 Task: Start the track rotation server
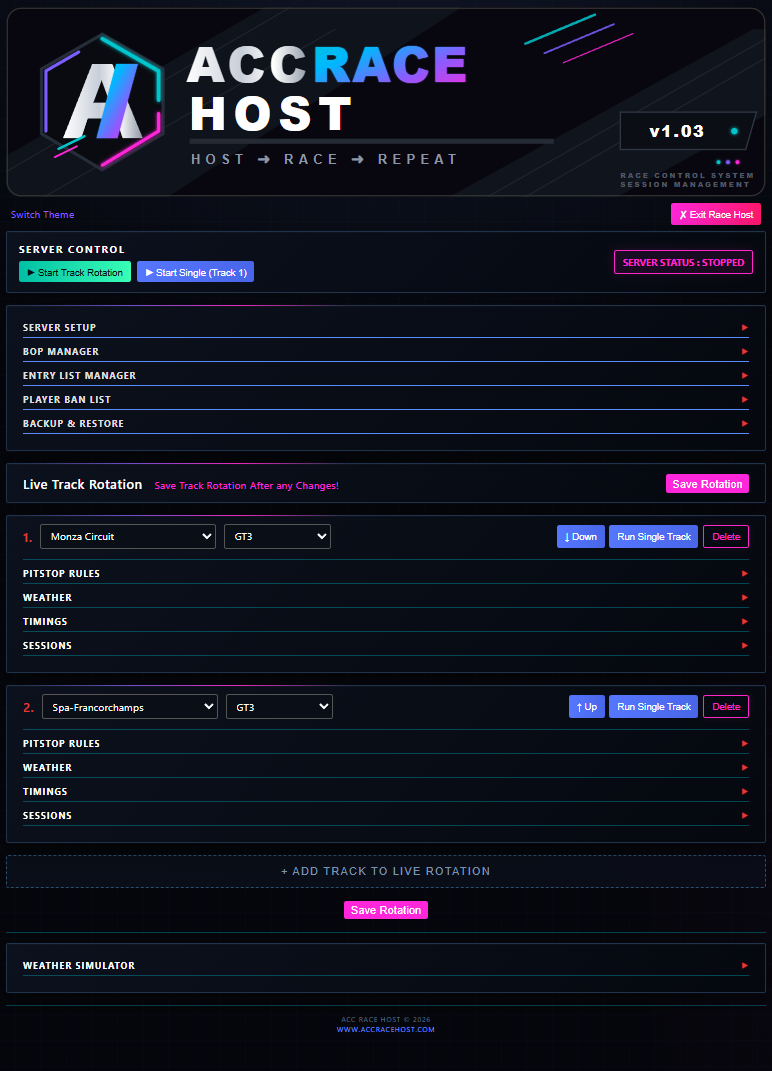75,272
